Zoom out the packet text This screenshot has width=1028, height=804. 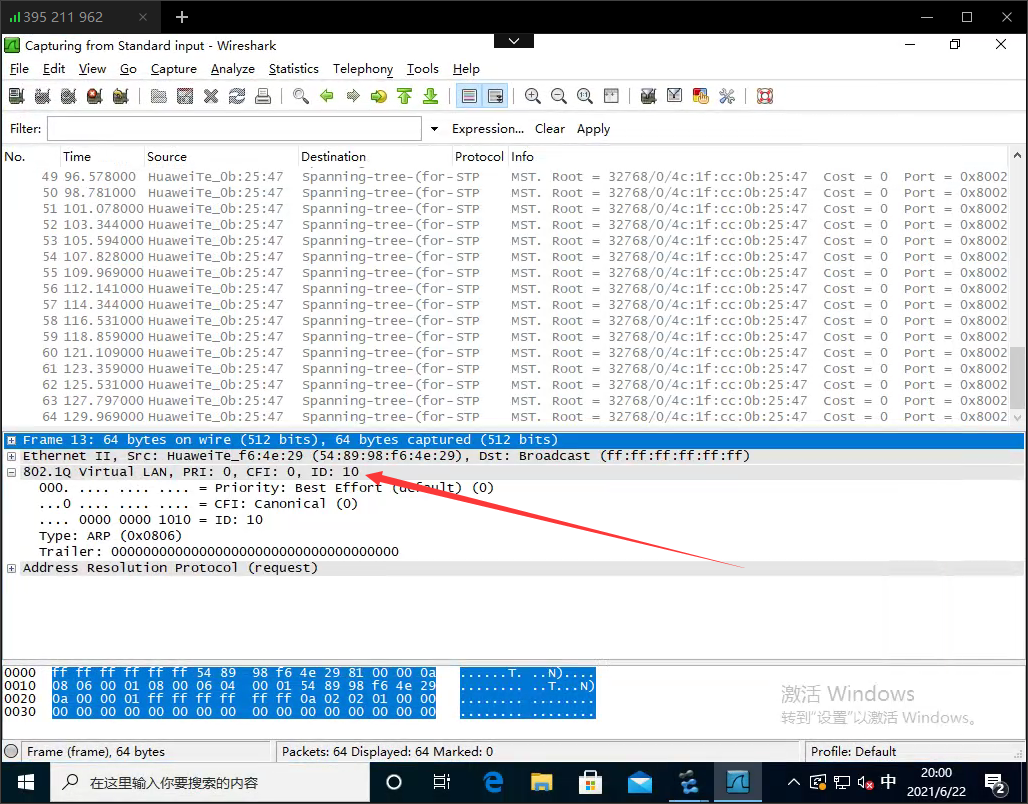[x=559, y=96]
